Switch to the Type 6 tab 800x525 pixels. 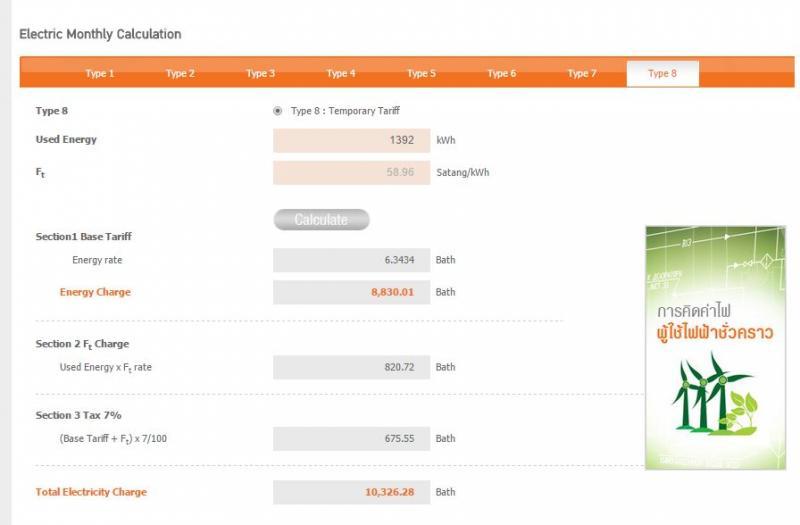[x=501, y=73]
